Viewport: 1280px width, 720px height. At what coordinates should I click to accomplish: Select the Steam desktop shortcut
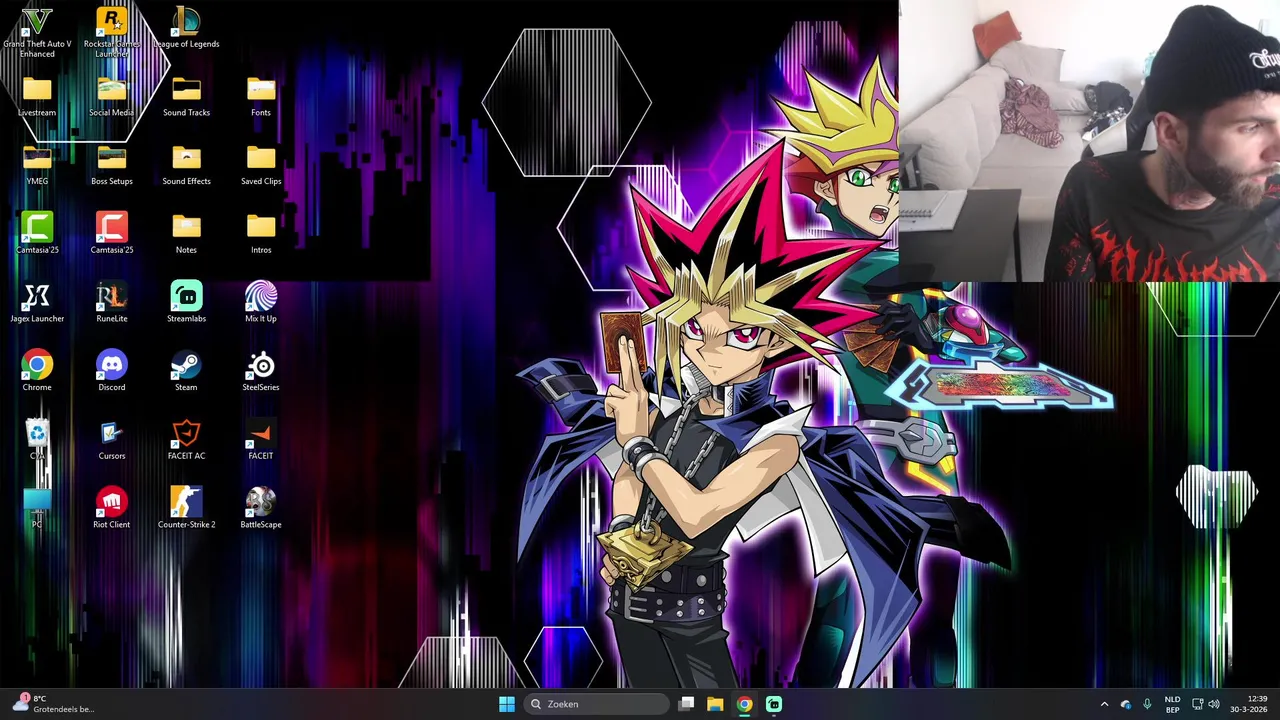(186, 372)
